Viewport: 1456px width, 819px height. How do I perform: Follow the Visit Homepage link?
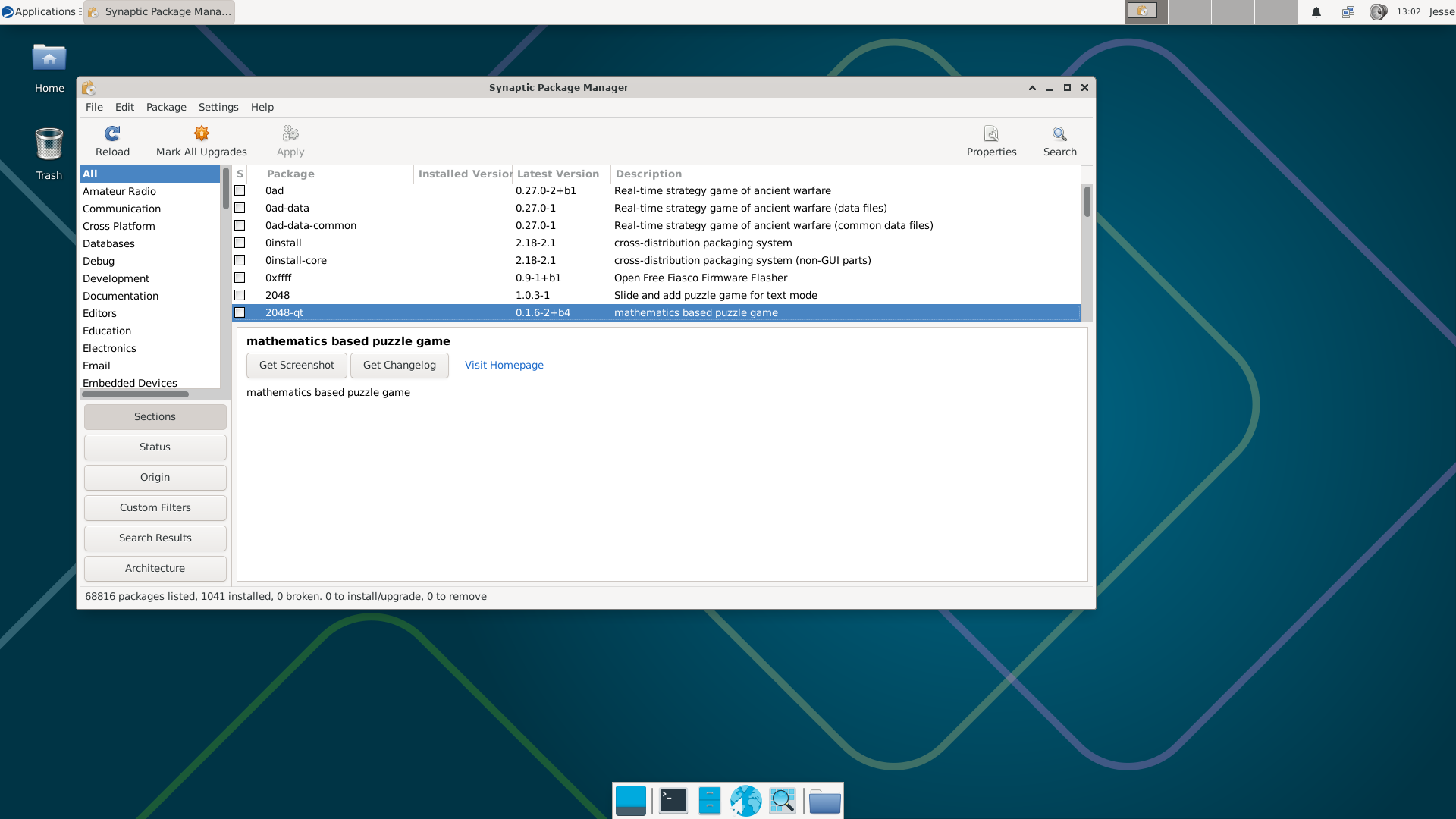[504, 365]
